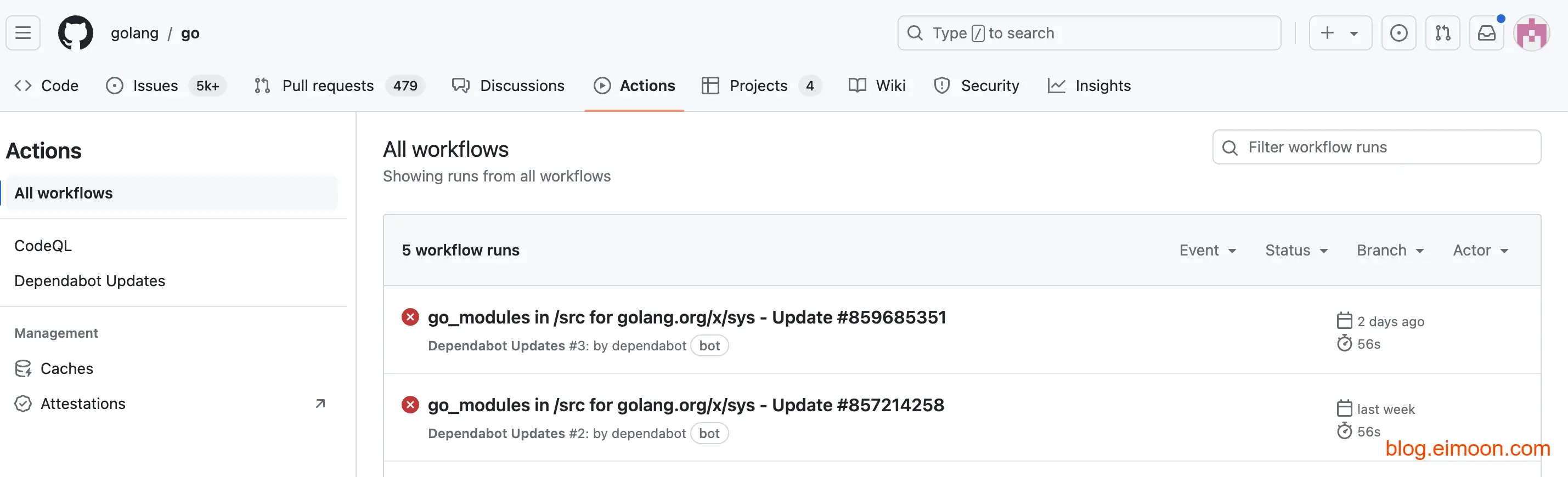Viewport: 1568px width, 477px height.
Task: Click failed status icon of Update #857214258
Action: tap(410, 405)
